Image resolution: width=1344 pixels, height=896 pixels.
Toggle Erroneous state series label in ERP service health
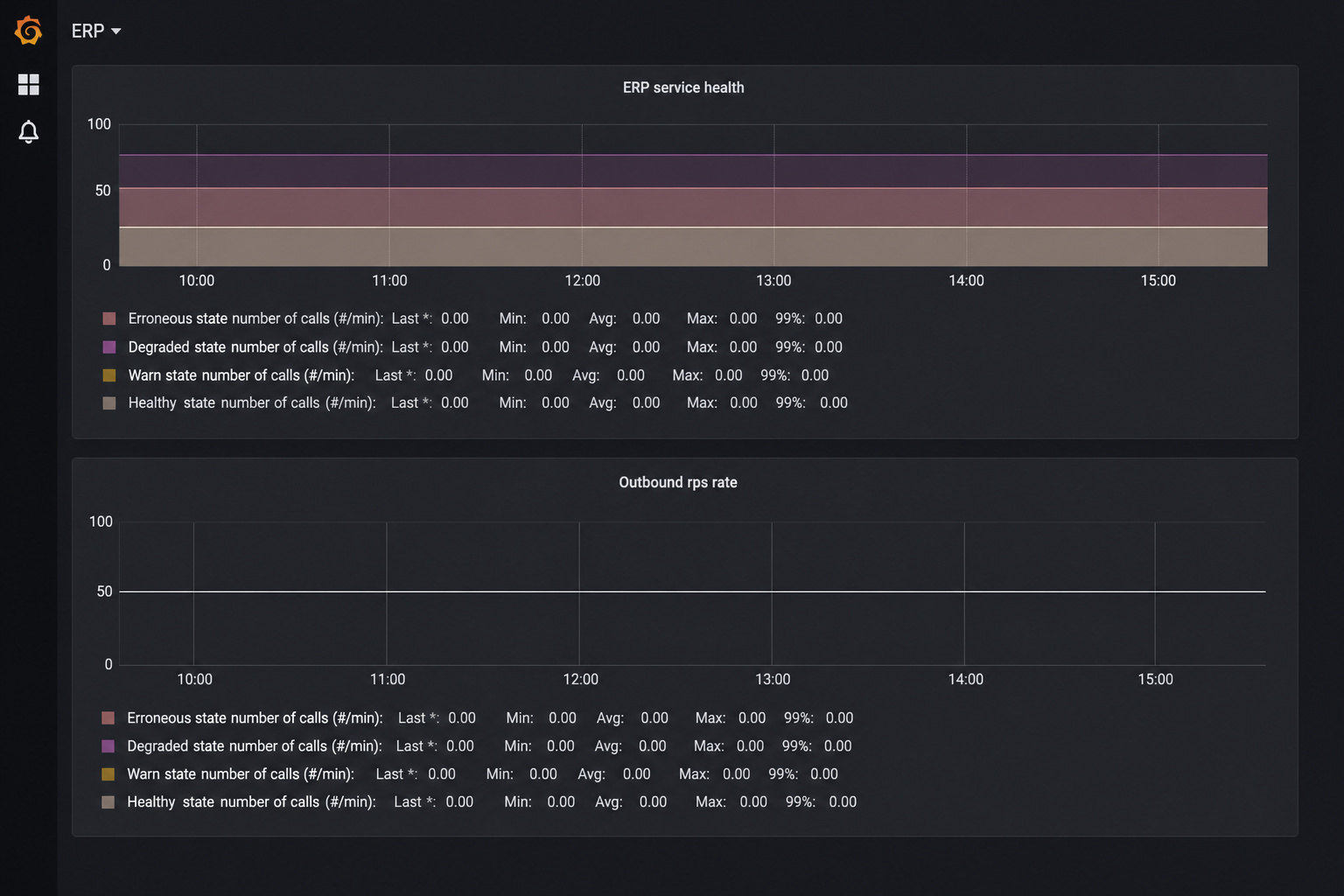click(x=255, y=318)
